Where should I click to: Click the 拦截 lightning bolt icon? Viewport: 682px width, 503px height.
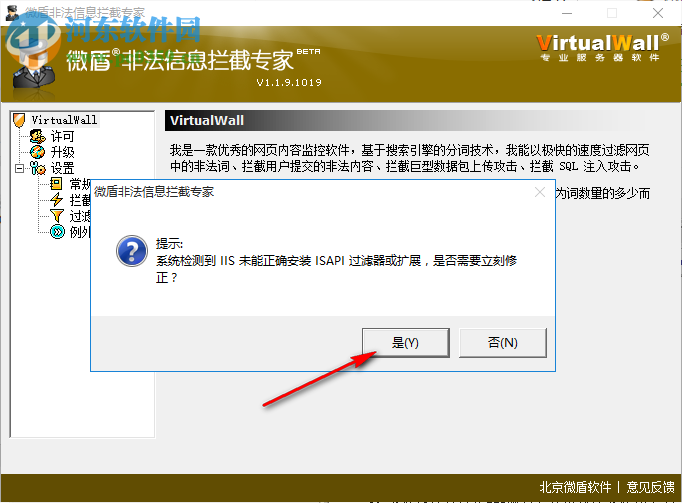click(x=56, y=200)
